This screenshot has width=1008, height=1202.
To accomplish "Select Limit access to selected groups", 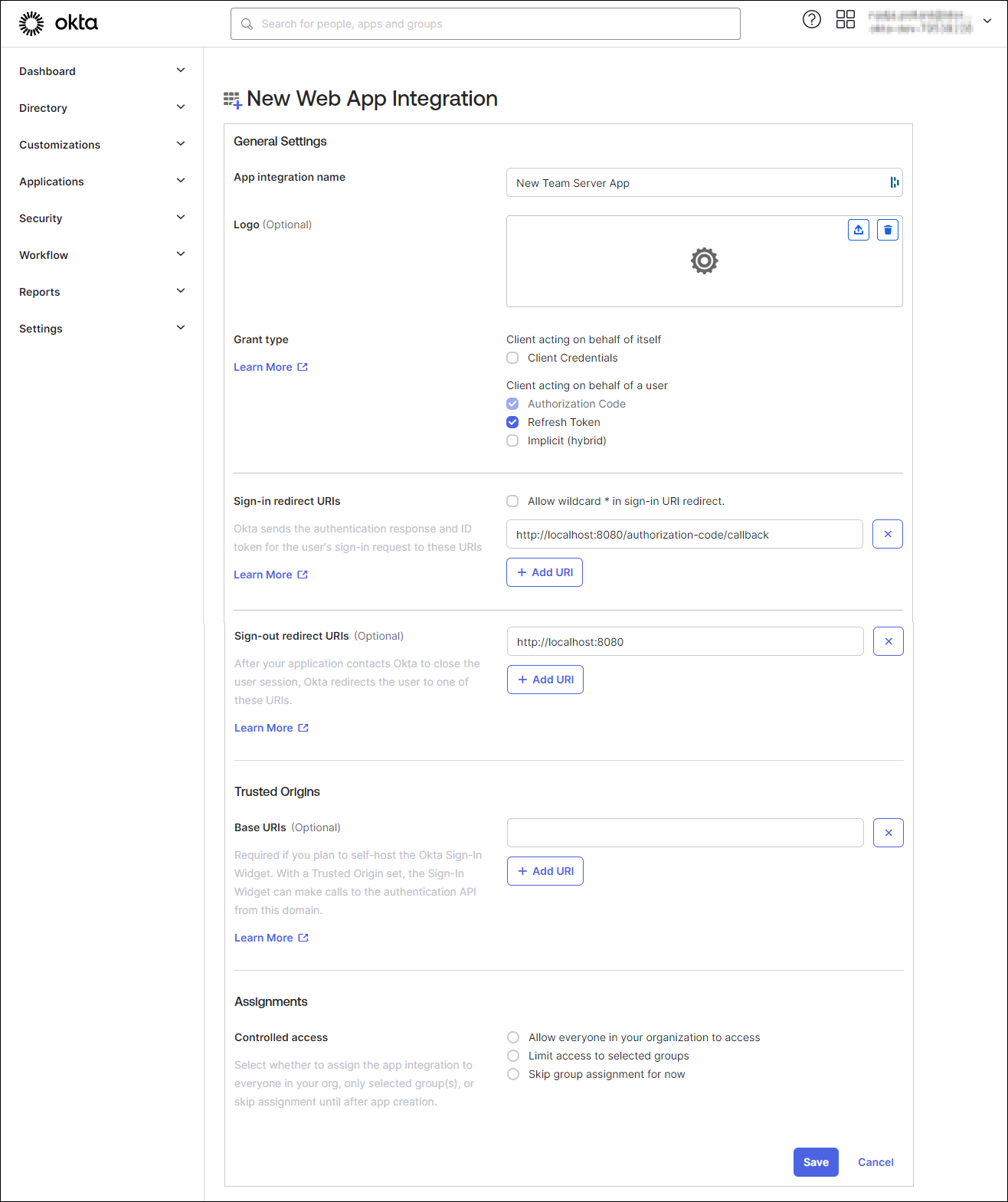I will coord(513,1056).
